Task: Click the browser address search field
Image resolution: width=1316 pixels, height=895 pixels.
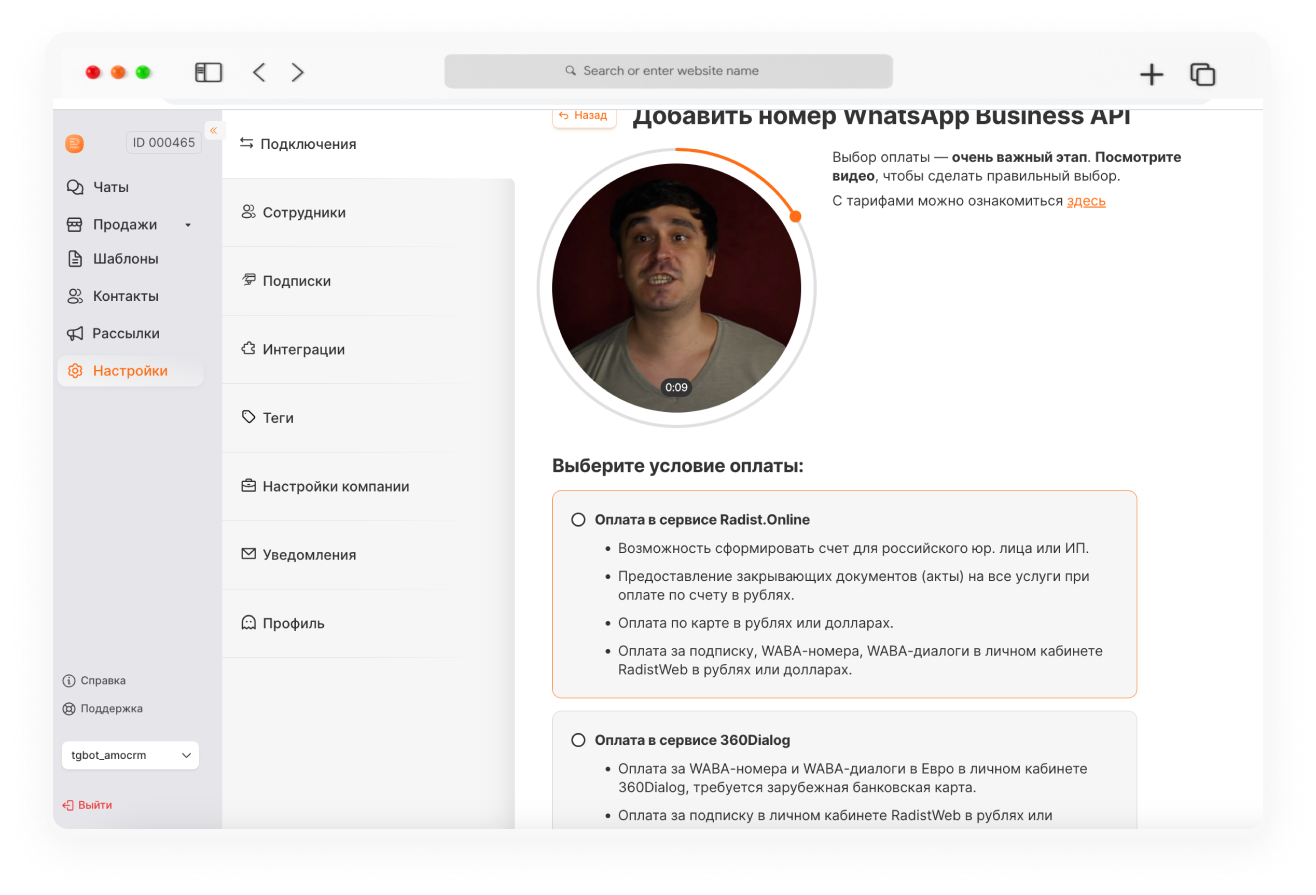Action: tap(668, 71)
